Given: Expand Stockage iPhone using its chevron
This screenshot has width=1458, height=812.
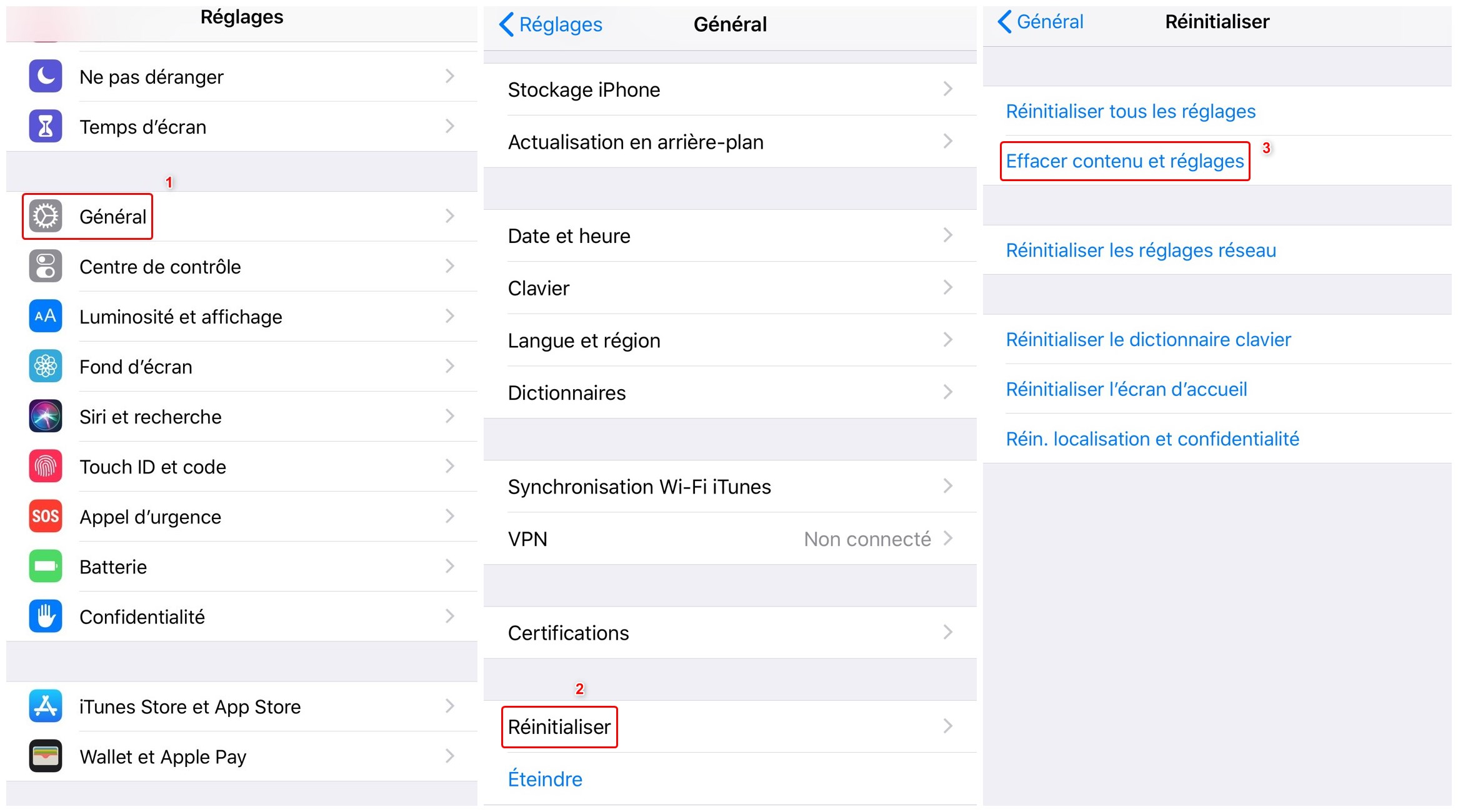Looking at the screenshot, I should [947, 89].
